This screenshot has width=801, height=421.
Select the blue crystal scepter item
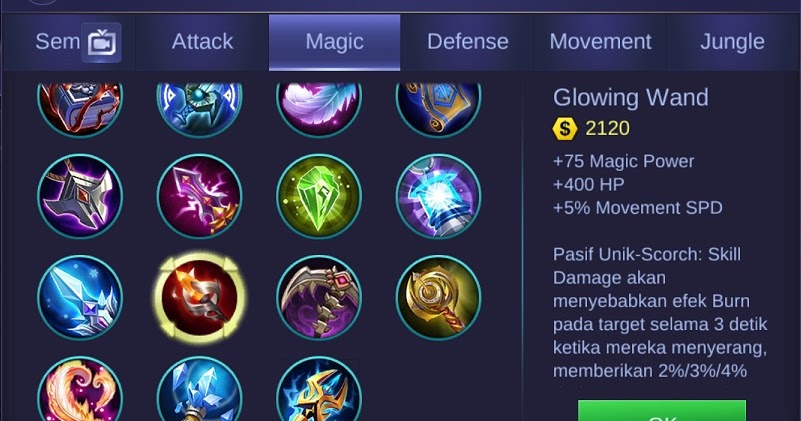[200, 389]
